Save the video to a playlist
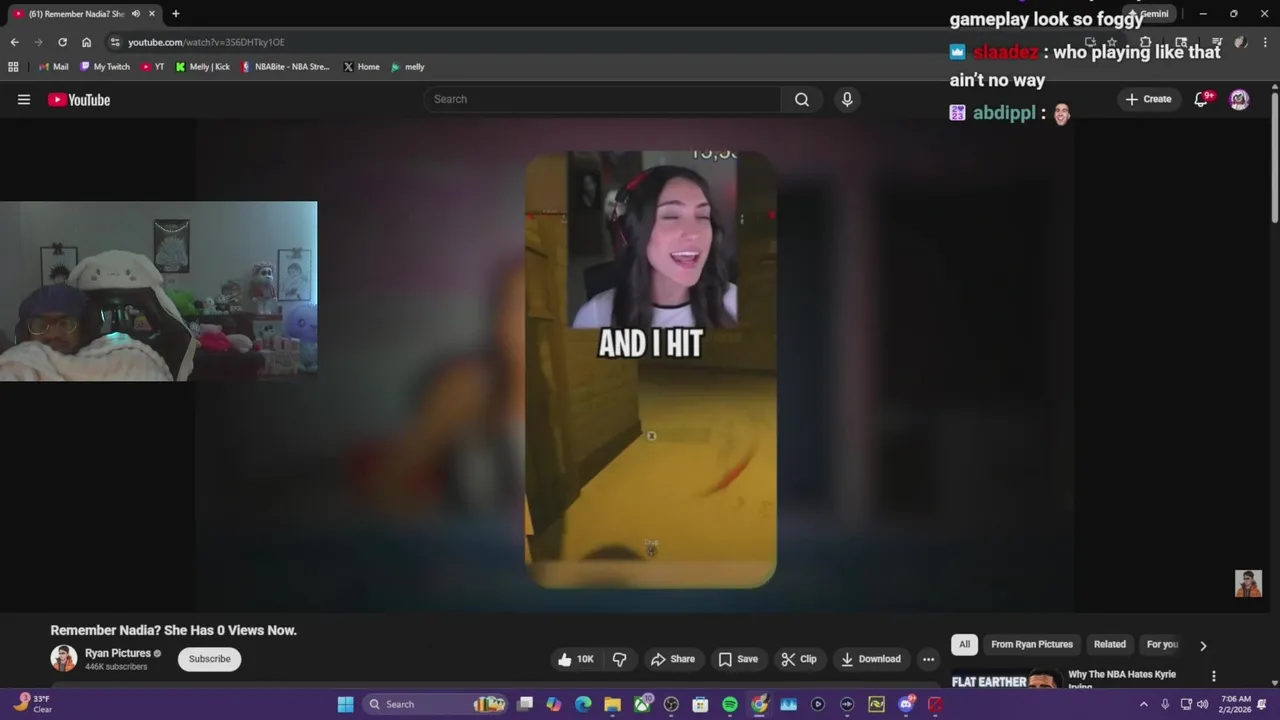This screenshot has height=720, width=1280. [x=738, y=659]
